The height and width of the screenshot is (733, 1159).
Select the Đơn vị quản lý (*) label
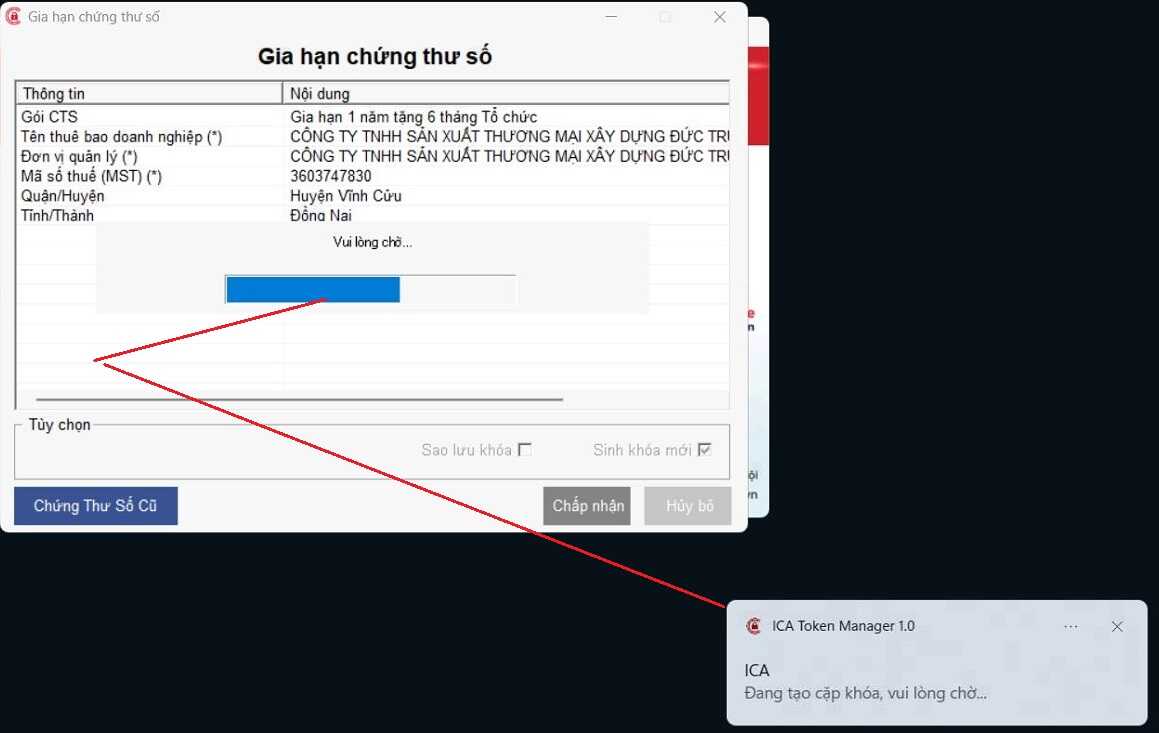click(79, 157)
